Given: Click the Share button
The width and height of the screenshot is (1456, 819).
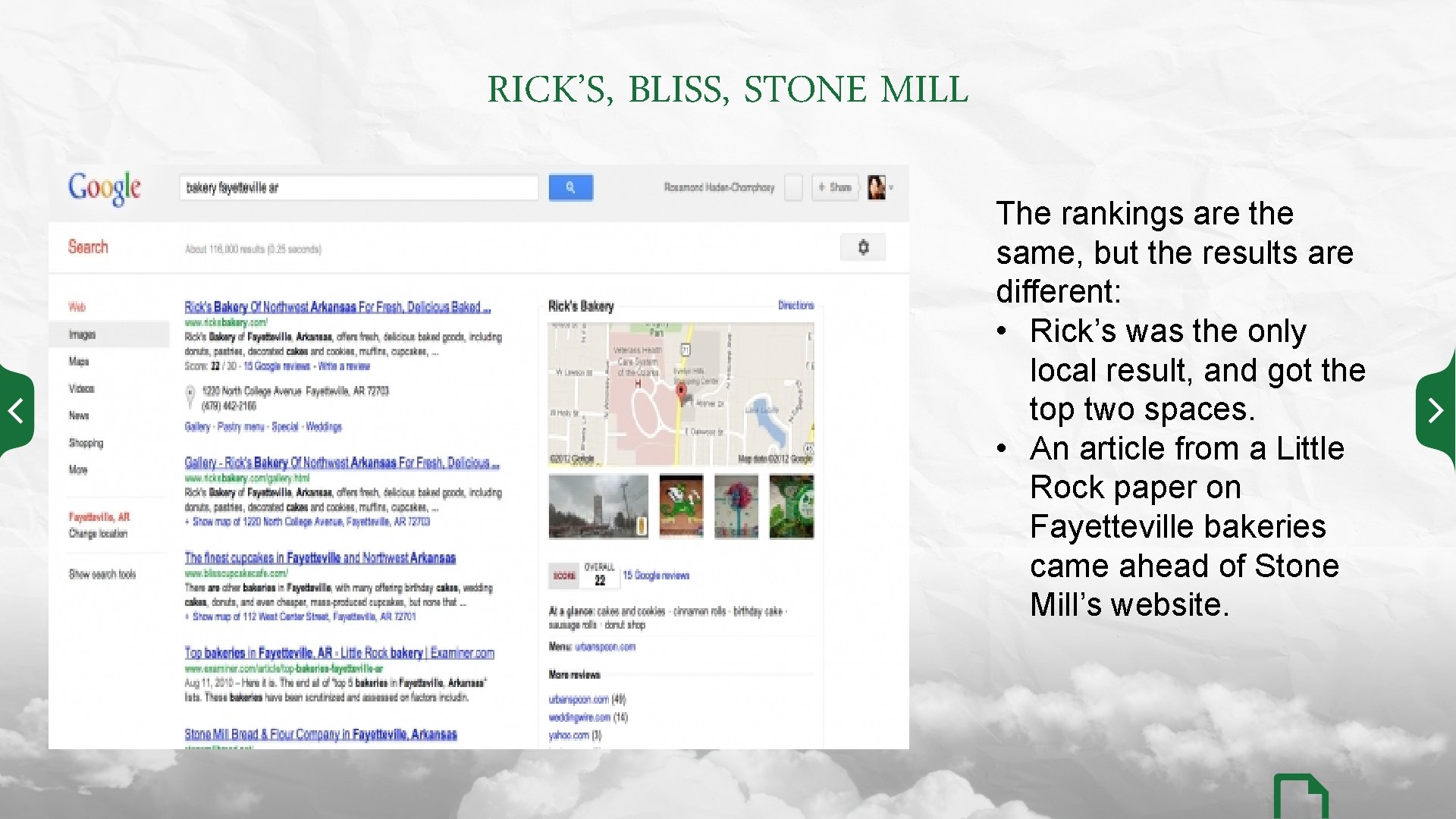Looking at the screenshot, I should click(835, 187).
